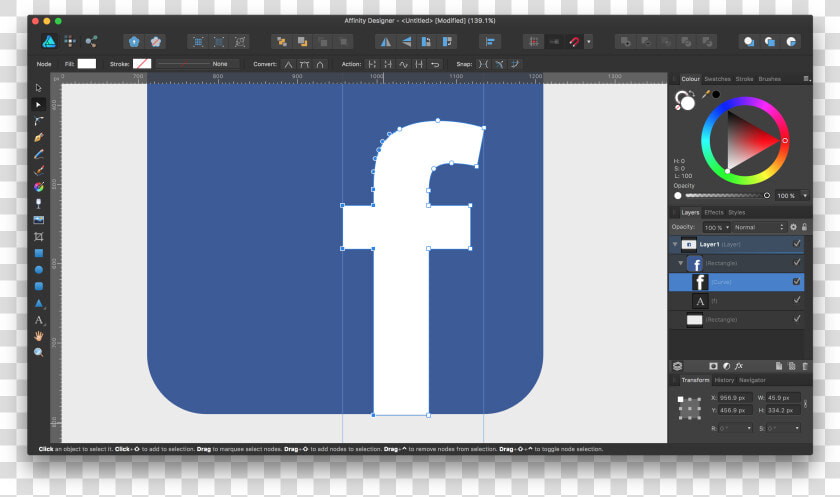
Task: Switch to the Draw Persona
Action: point(49,42)
